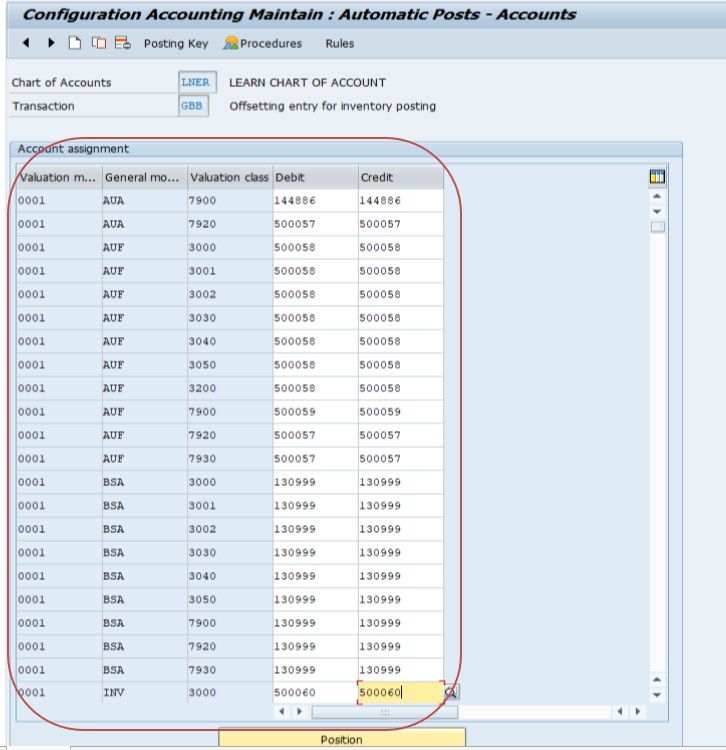Click the Valuation class column header
This screenshot has height=750, width=726.
tap(230, 177)
